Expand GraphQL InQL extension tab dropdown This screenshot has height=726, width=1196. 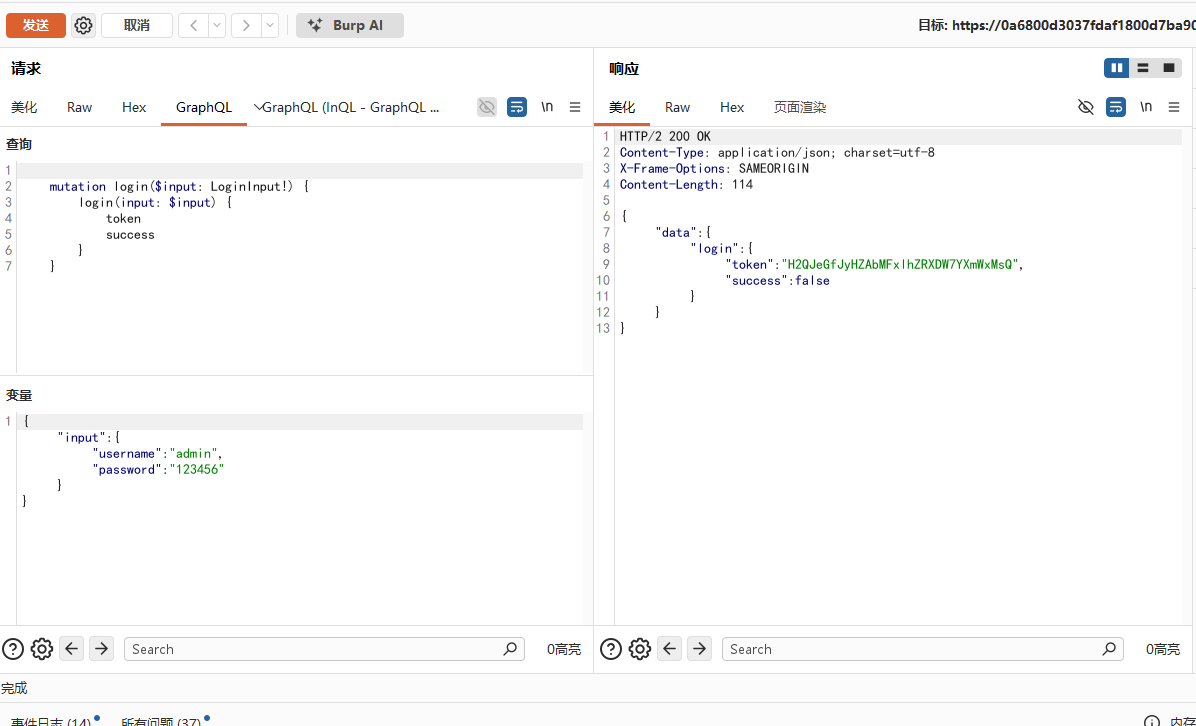coord(259,107)
